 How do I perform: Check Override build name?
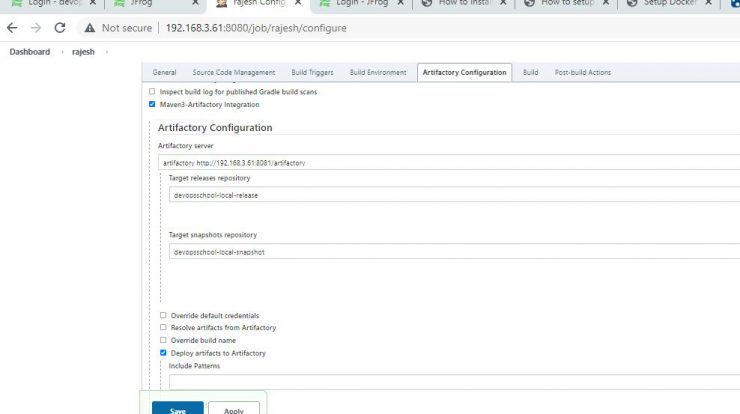point(163,340)
